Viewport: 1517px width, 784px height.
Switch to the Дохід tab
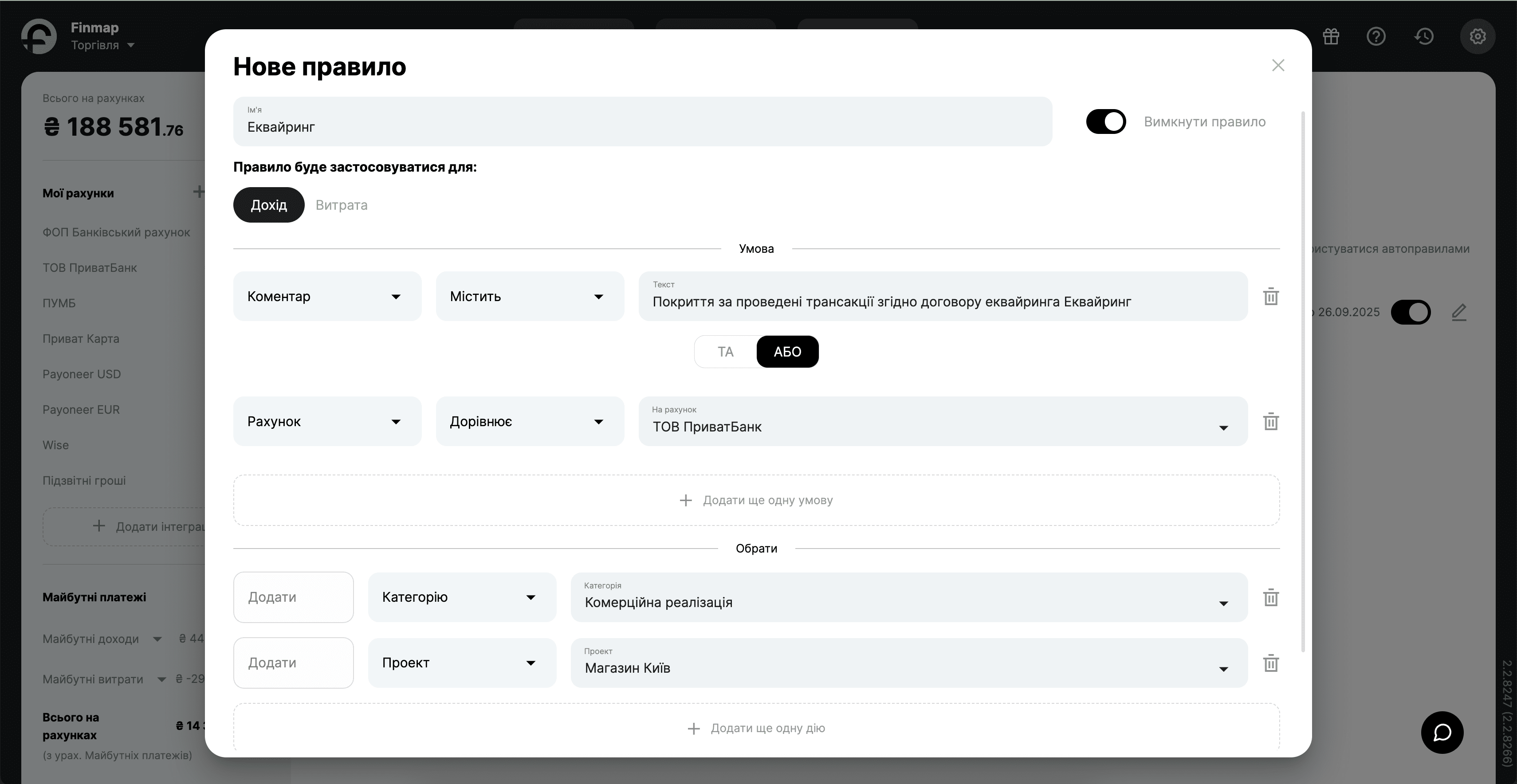[x=268, y=205]
